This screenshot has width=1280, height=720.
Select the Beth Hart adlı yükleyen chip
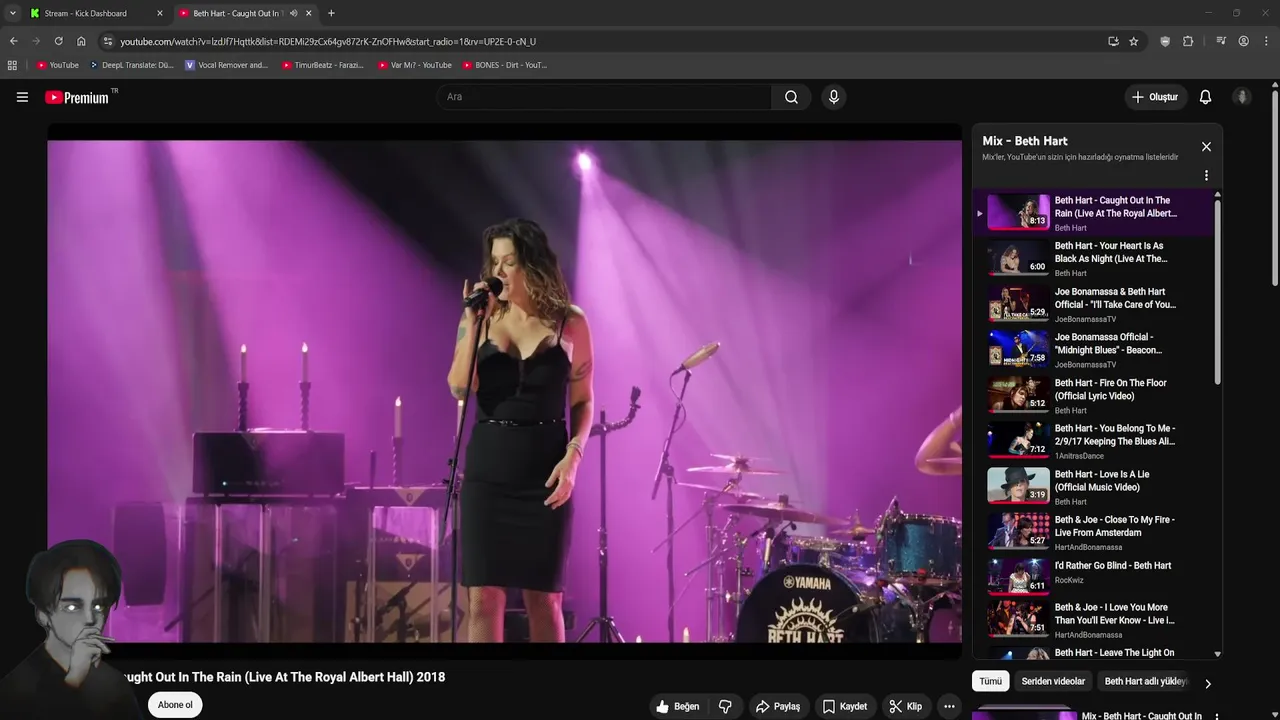1146,681
